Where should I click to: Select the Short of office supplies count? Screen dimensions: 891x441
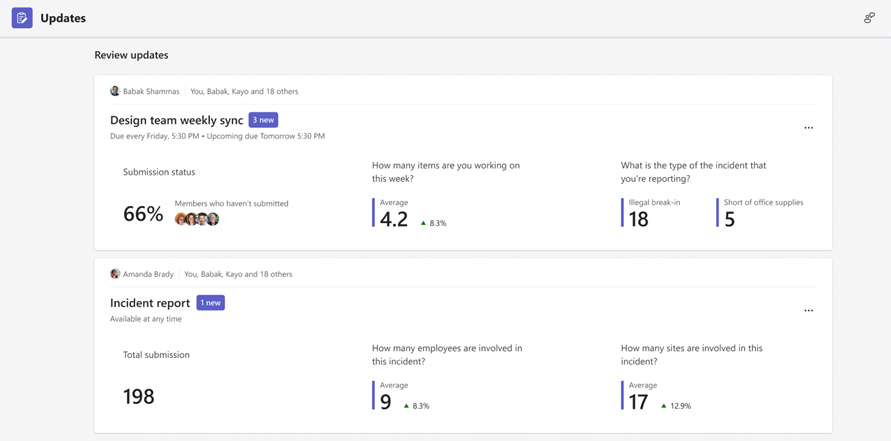point(729,220)
